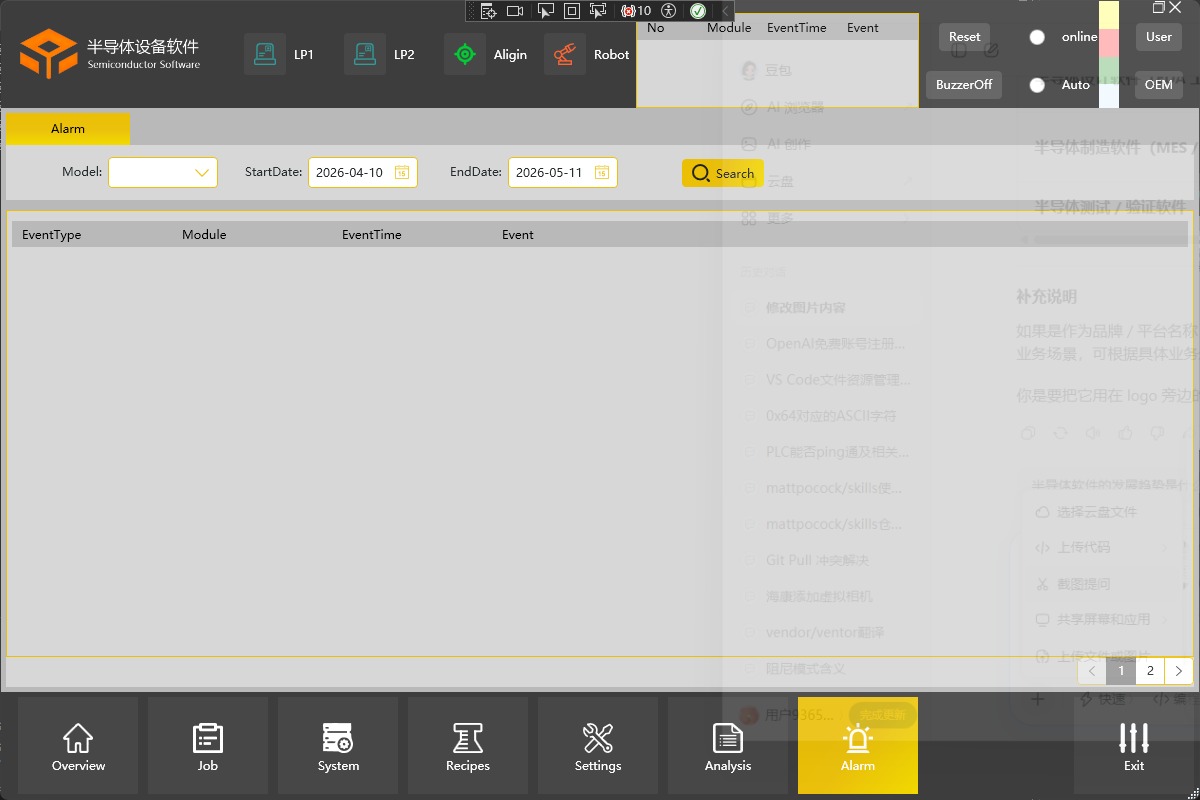The image size is (1200, 800).
Task: Click the EventType column header
Action: (x=52, y=235)
